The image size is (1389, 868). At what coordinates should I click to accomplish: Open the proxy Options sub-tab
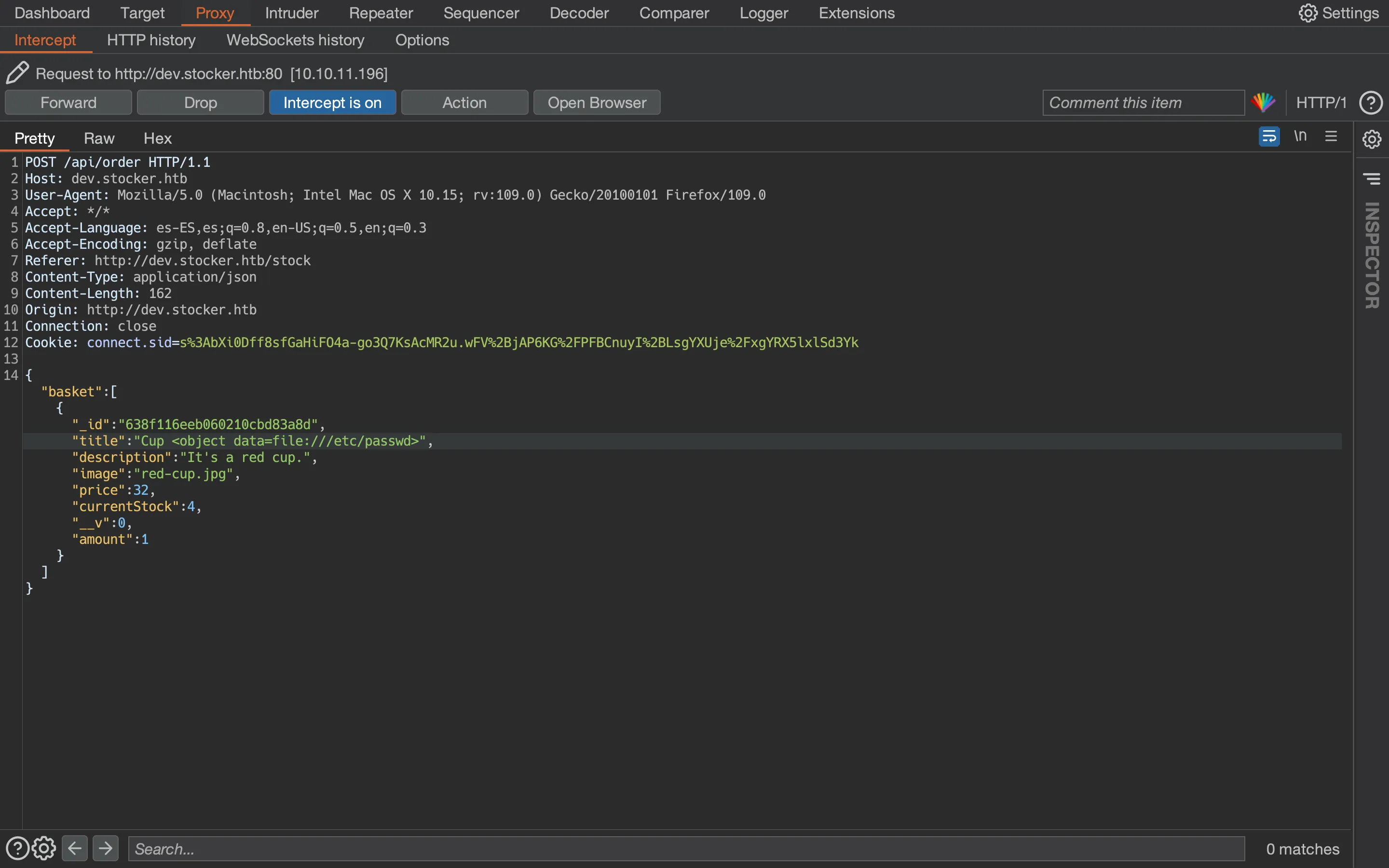(422, 40)
